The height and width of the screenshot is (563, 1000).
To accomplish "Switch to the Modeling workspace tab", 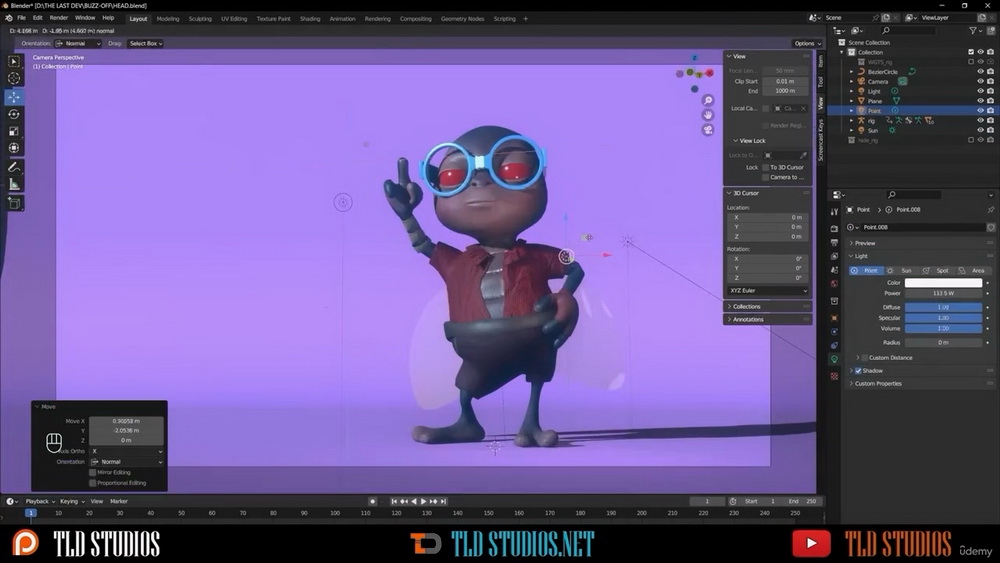I will coord(168,18).
